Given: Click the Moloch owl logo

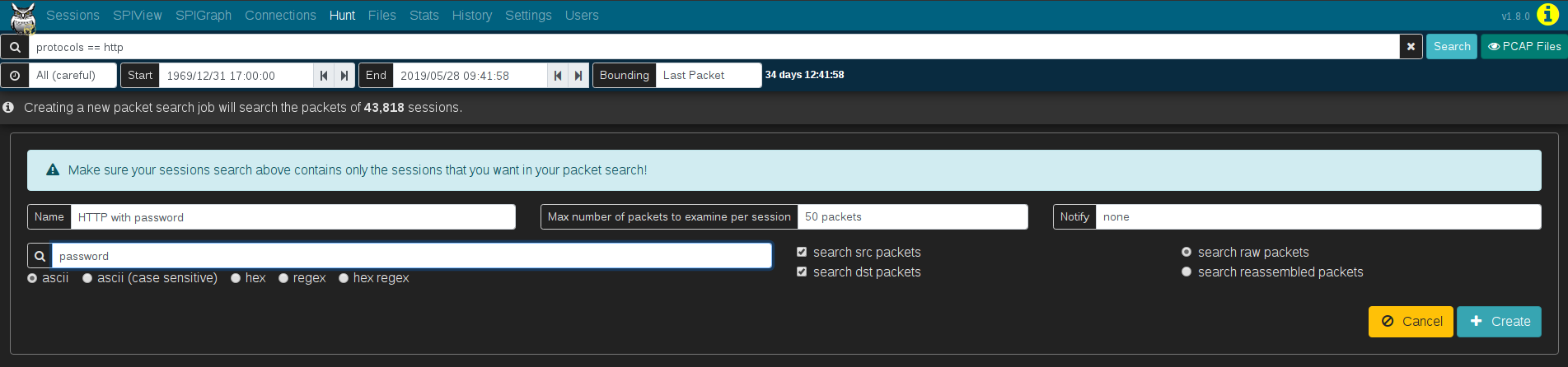Looking at the screenshot, I should tap(23, 17).
